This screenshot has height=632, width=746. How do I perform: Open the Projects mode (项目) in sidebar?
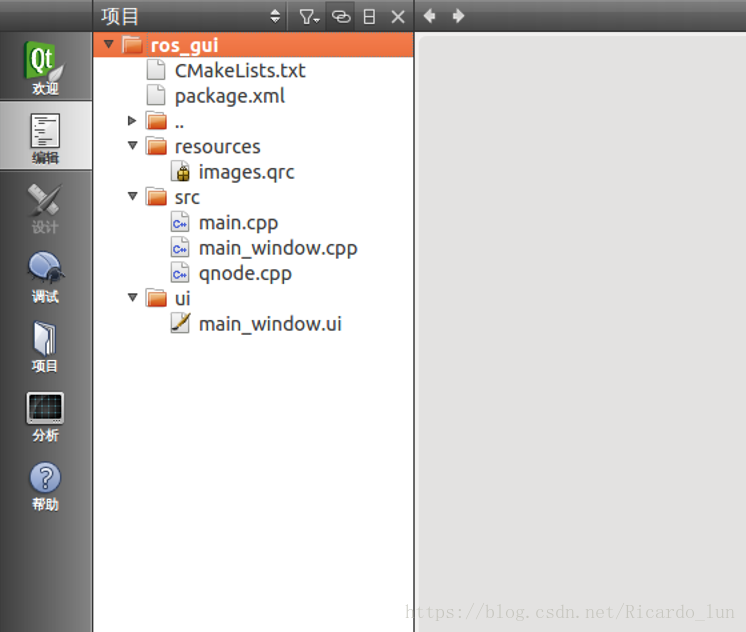(46, 346)
